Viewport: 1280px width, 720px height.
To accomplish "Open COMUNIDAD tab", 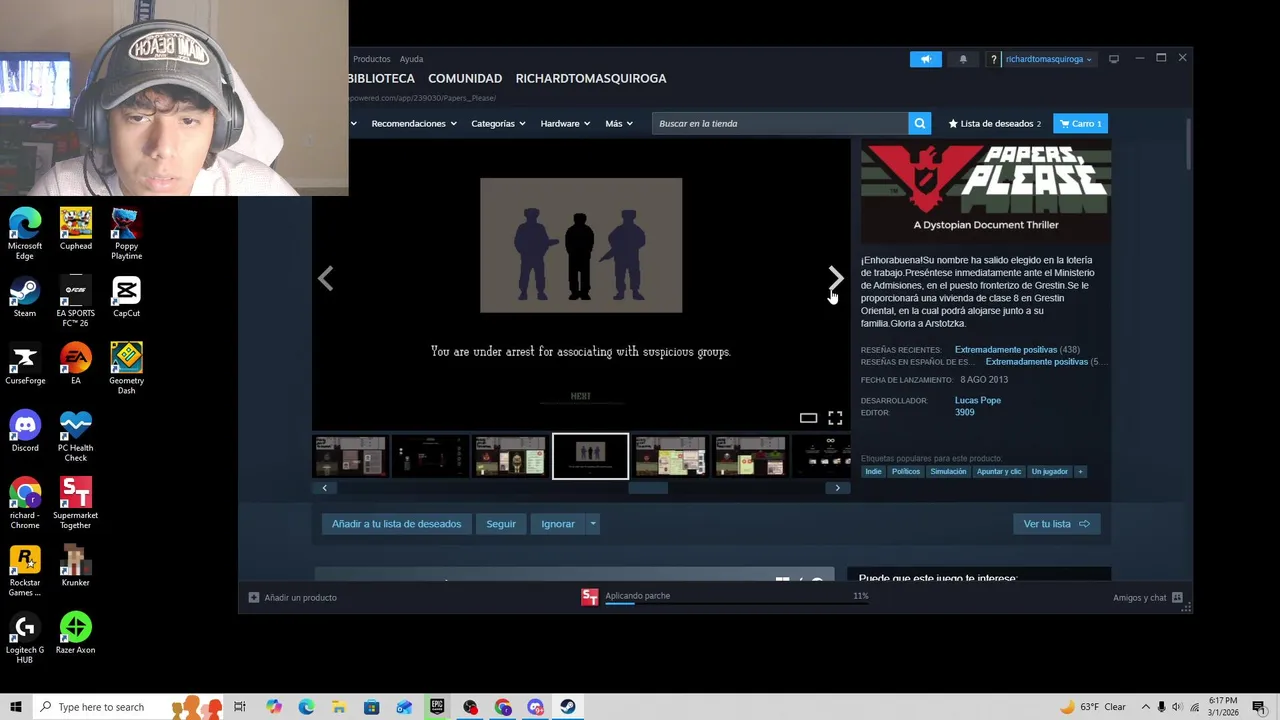I will point(465,78).
